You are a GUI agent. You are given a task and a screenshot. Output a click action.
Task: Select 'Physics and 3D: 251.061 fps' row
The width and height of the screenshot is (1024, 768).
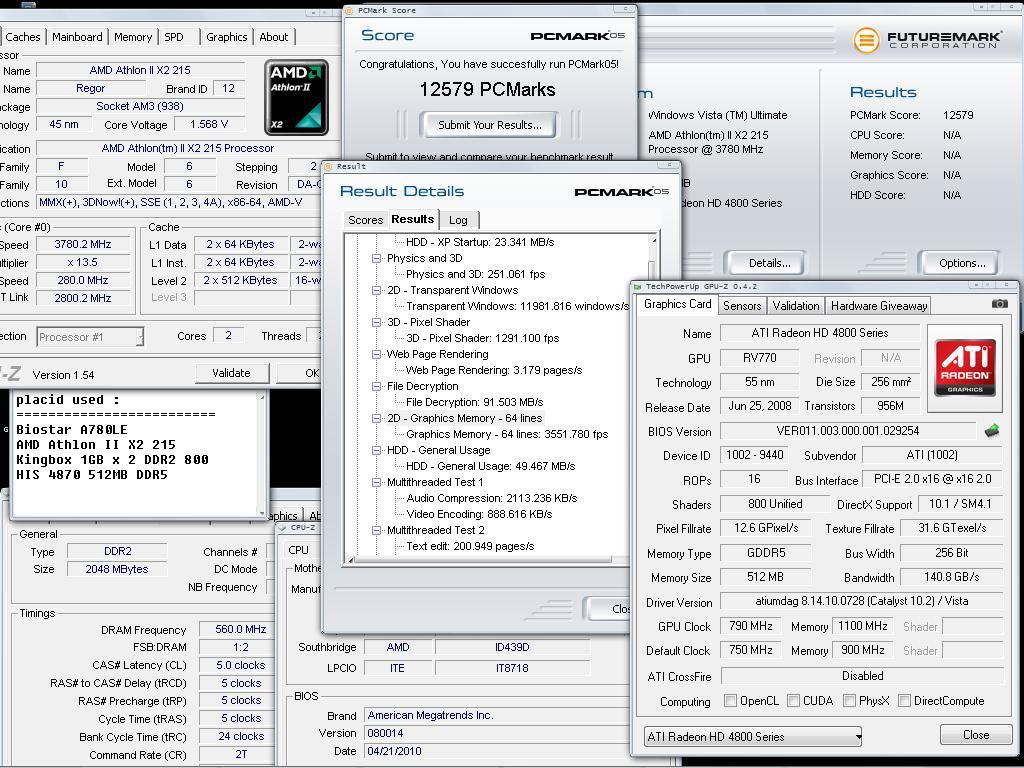point(475,274)
